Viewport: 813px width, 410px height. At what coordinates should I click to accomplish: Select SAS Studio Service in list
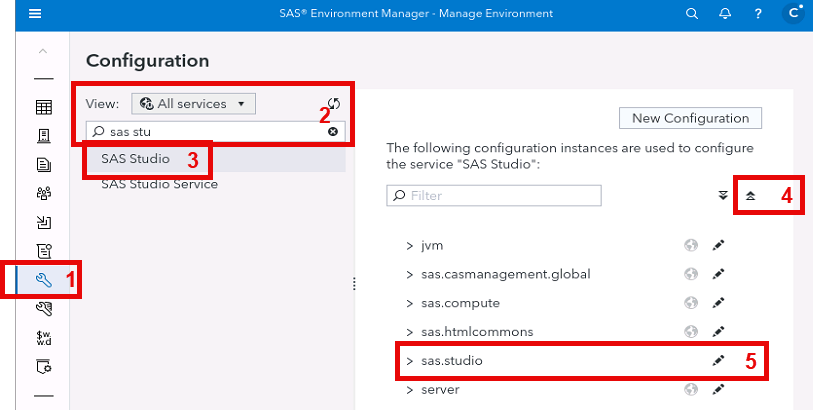(159, 184)
